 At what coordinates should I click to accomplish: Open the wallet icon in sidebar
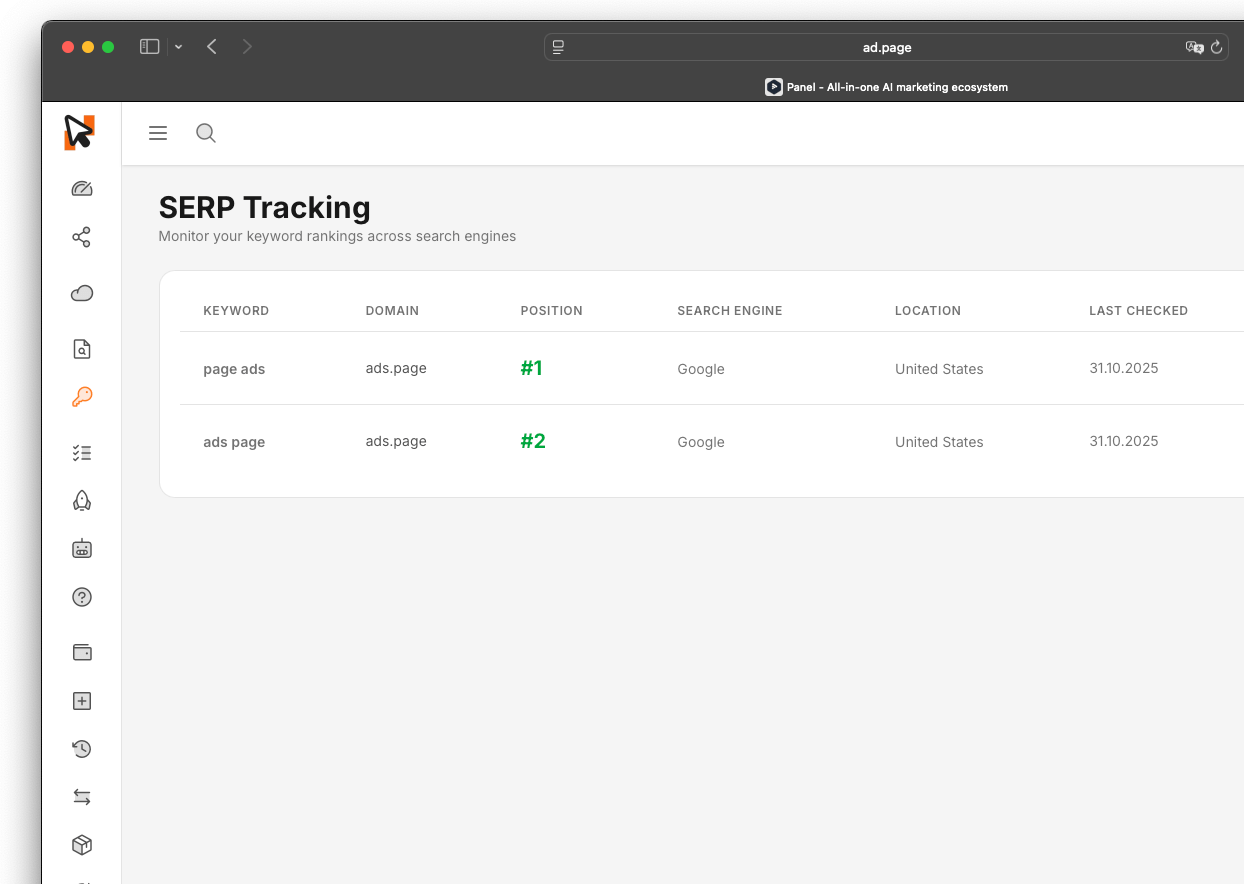pyautogui.click(x=82, y=652)
